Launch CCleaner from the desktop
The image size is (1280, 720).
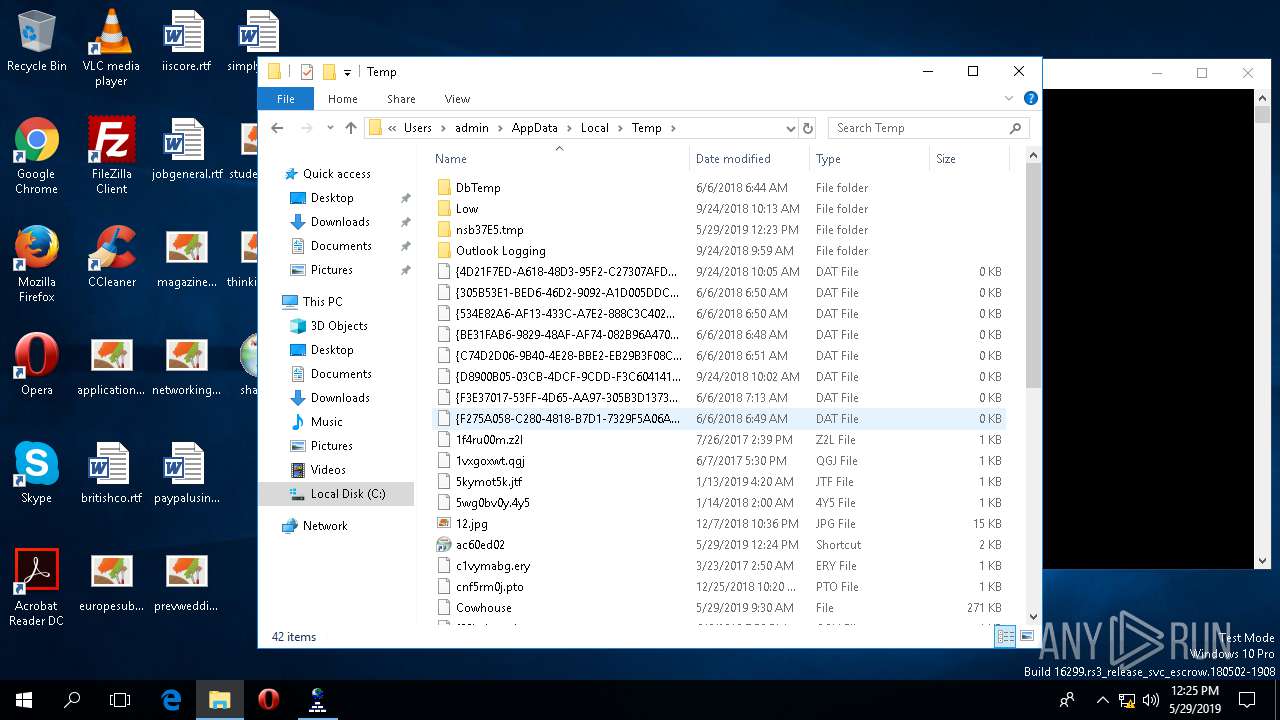pyautogui.click(x=111, y=257)
